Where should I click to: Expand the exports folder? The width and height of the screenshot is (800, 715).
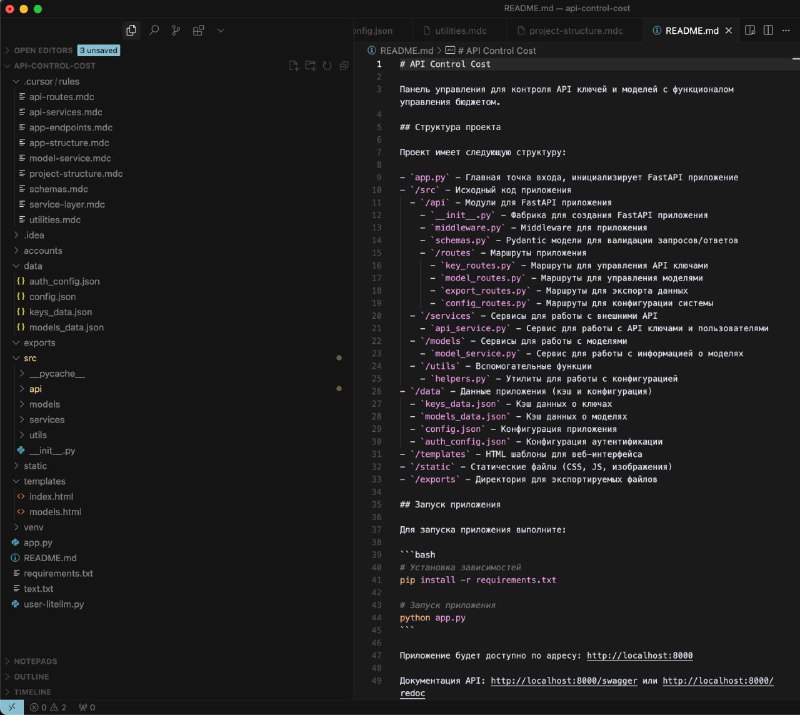coord(39,343)
